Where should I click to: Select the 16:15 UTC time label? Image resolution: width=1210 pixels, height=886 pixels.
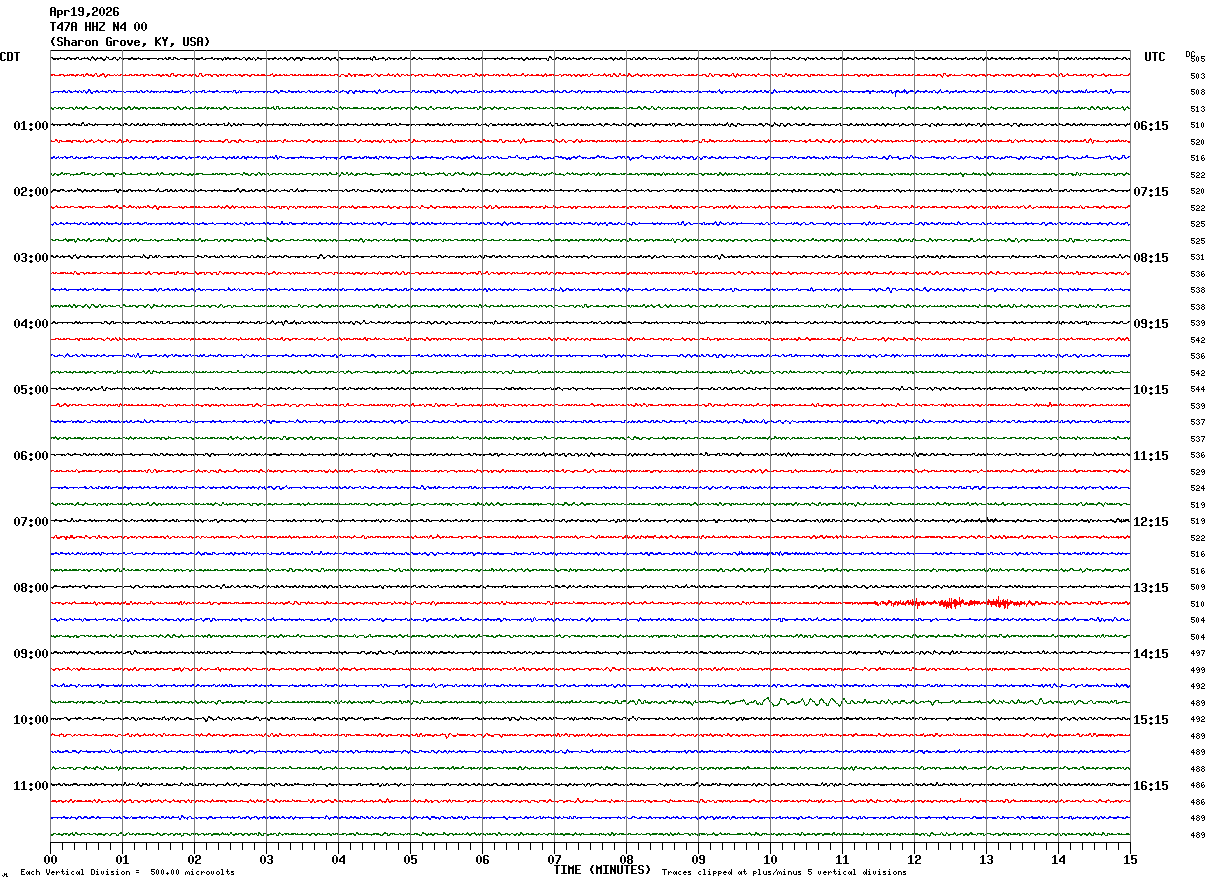[1150, 786]
